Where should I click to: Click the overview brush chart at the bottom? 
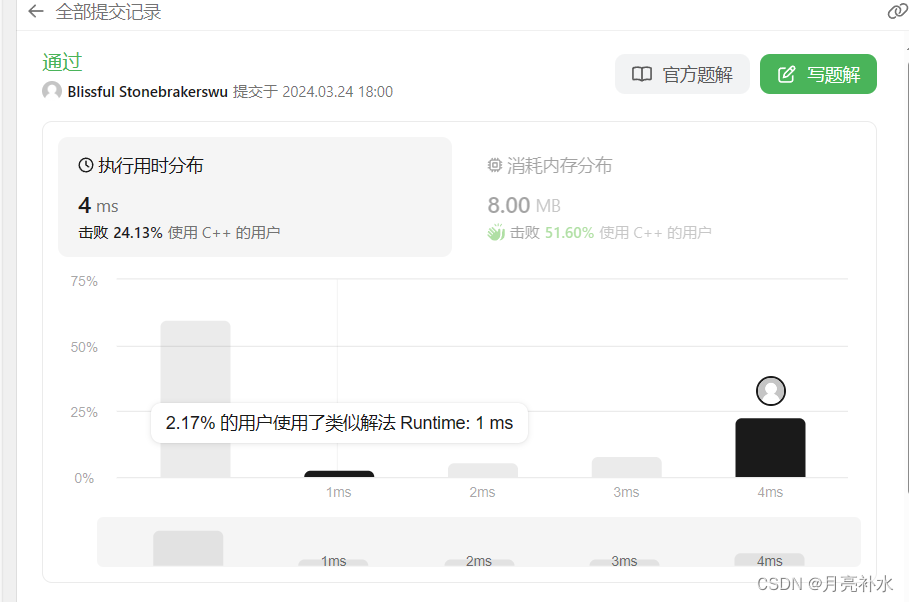478,541
